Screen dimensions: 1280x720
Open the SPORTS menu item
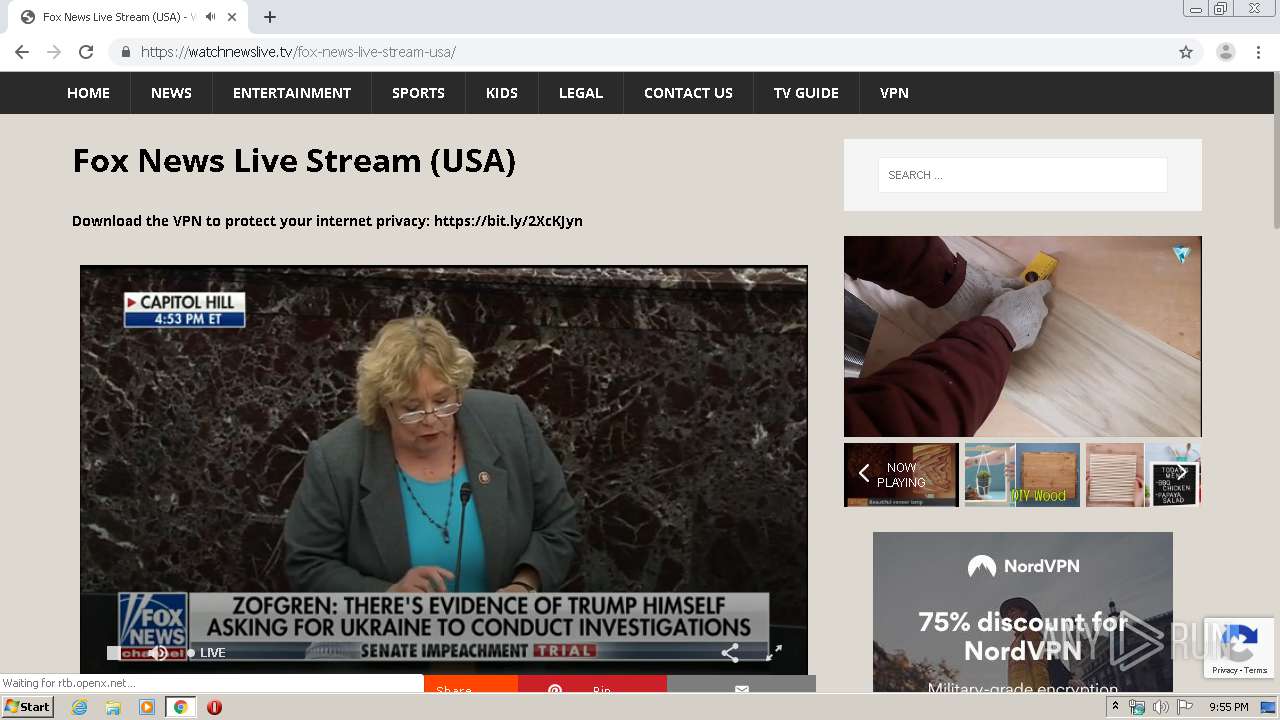click(418, 93)
